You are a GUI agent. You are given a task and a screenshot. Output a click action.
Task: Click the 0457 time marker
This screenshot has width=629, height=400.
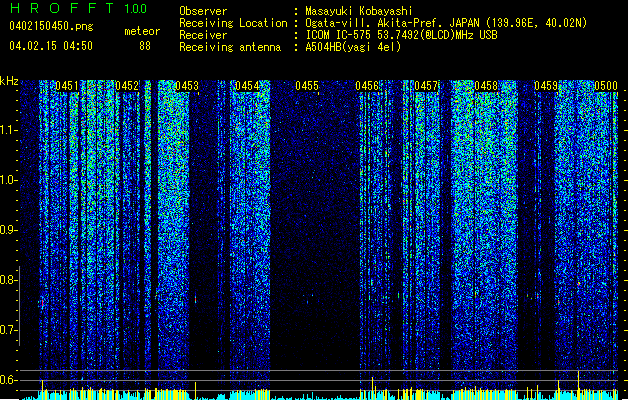tap(426, 86)
